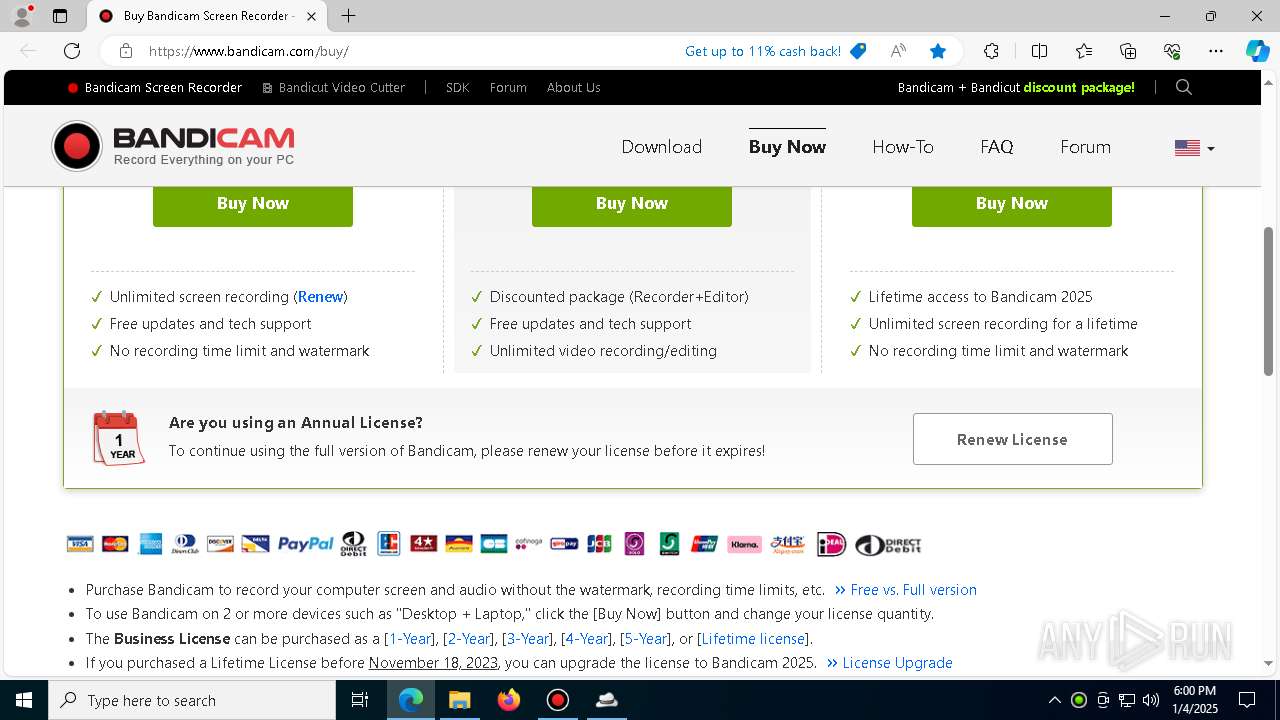1280x720 pixels.
Task: Open a new browser tab
Action: point(348,16)
